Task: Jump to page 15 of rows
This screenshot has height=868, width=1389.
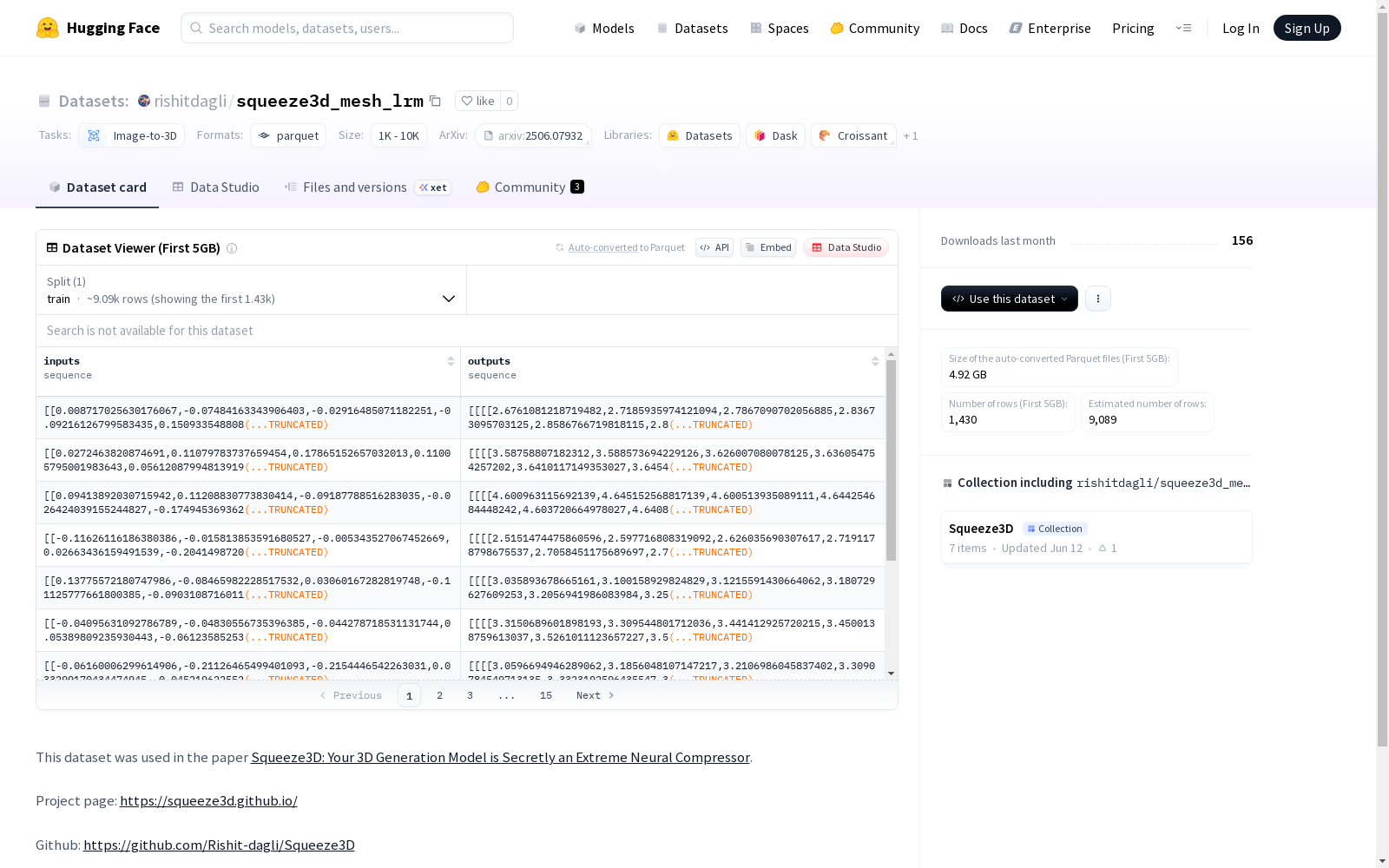Action: (546, 695)
